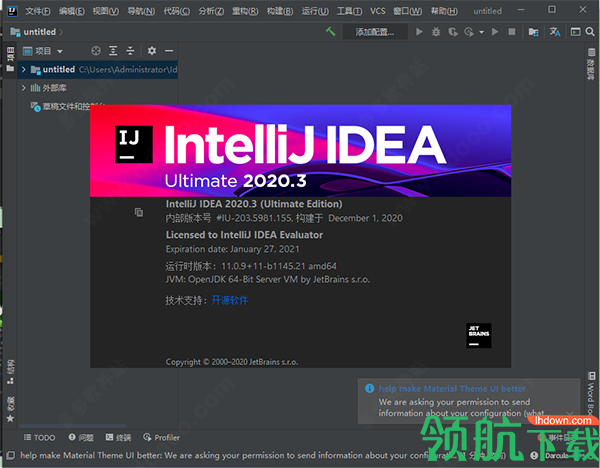Toggle the Structure tool window side tab
The width and height of the screenshot is (600, 468).
click(x=10, y=372)
